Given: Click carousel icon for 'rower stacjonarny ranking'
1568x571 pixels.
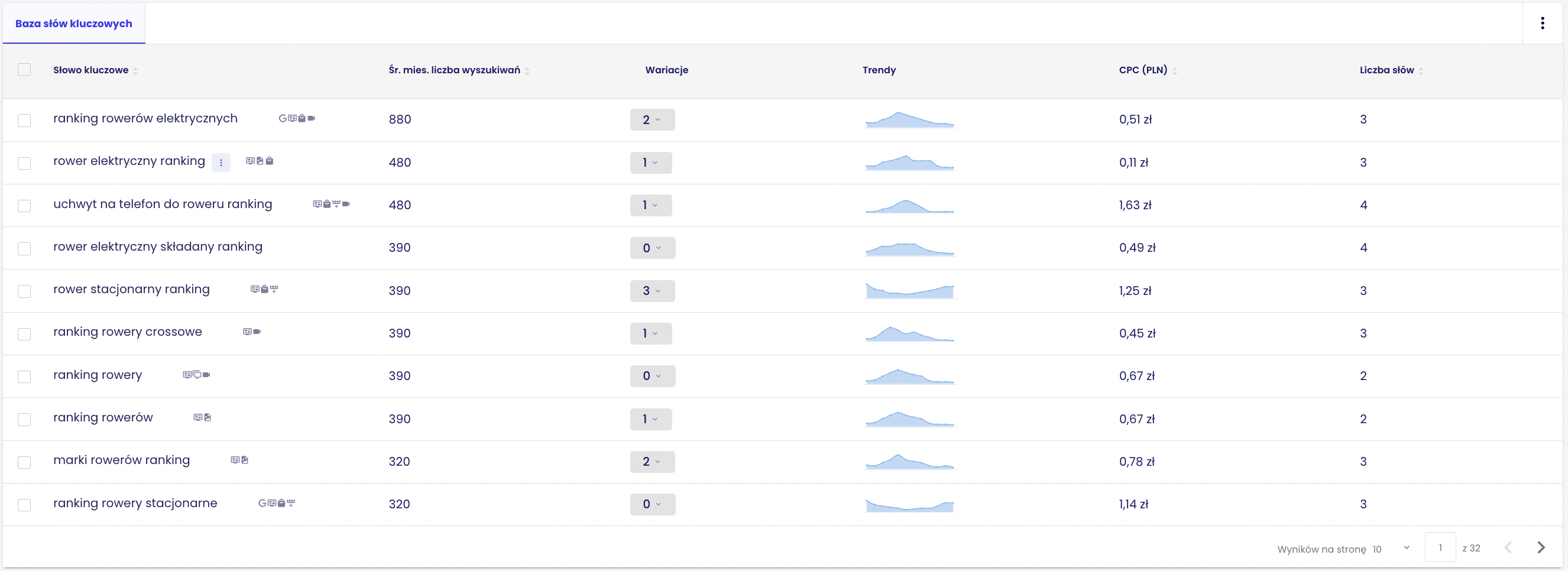Looking at the screenshot, I should pos(274,289).
